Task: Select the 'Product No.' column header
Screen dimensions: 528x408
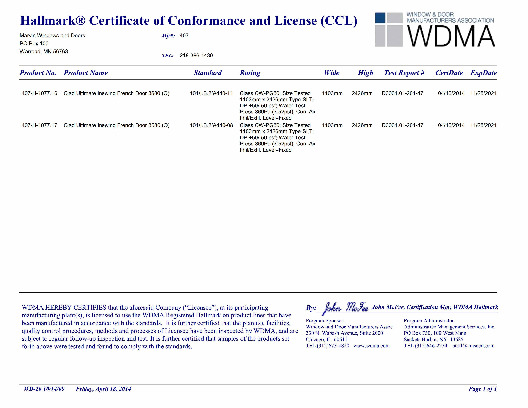Action: (x=38, y=73)
